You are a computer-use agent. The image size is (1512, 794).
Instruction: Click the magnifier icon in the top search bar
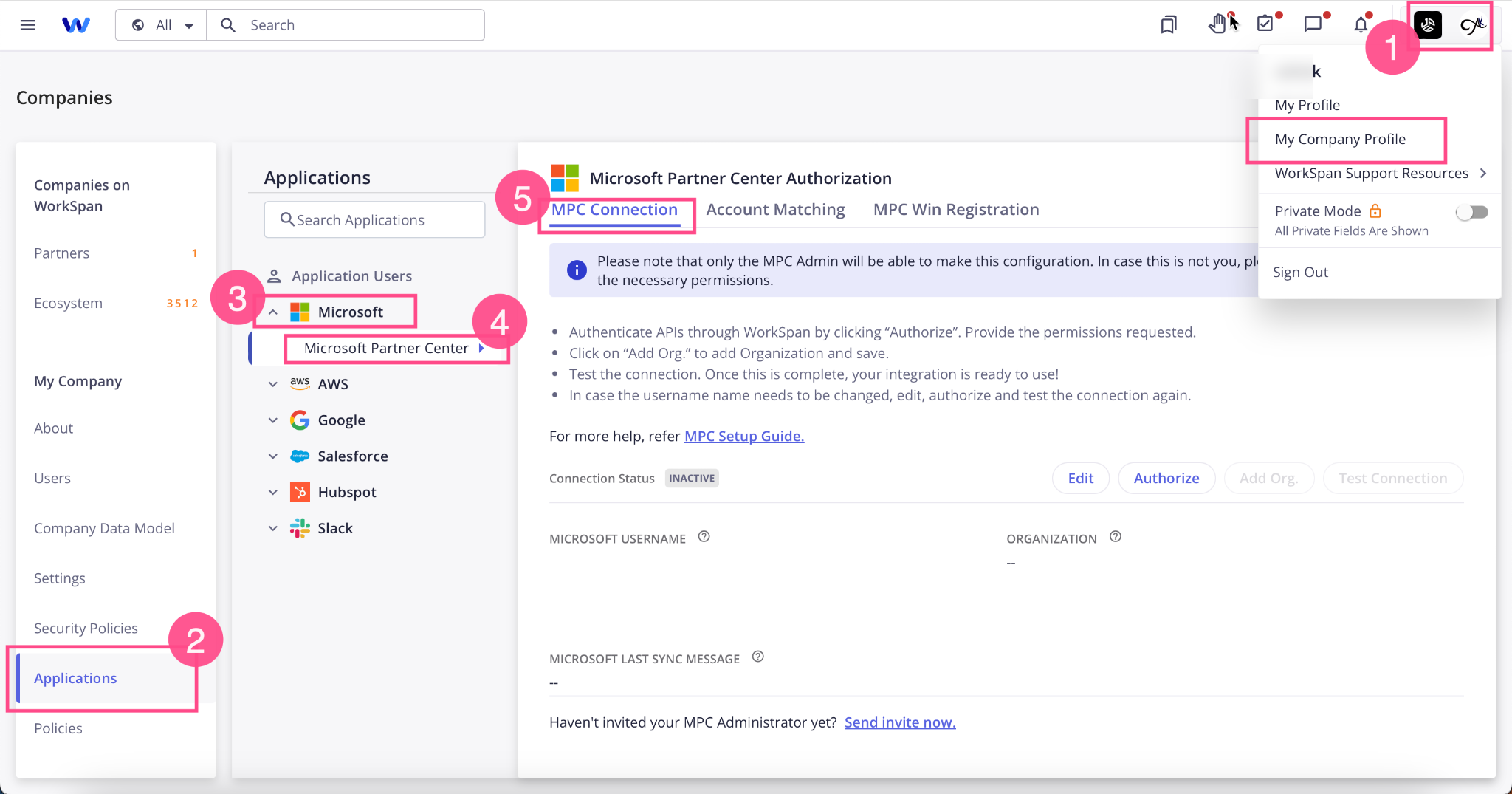228,25
